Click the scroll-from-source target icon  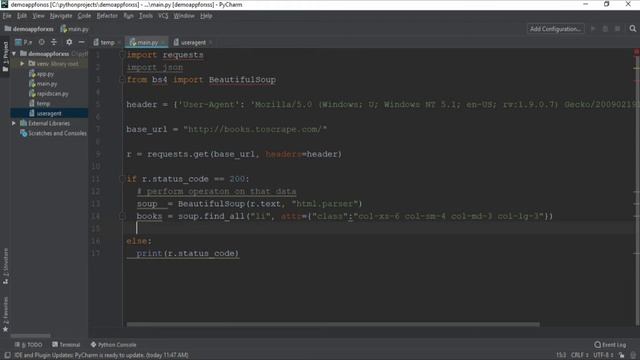click(42, 42)
